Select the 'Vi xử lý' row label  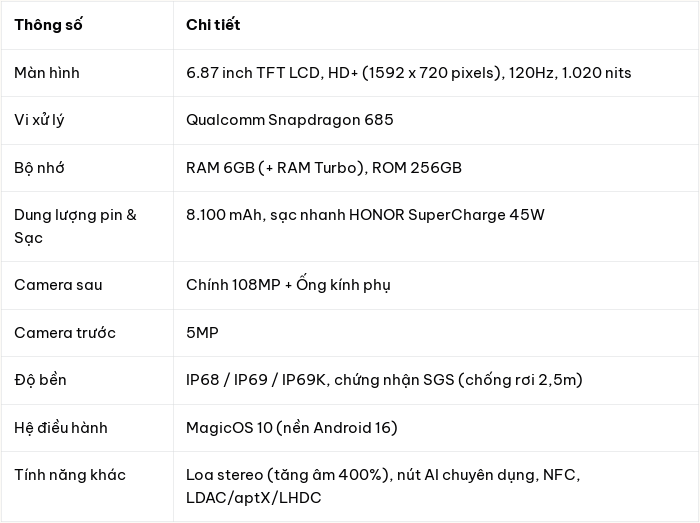click(x=39, y=120)
